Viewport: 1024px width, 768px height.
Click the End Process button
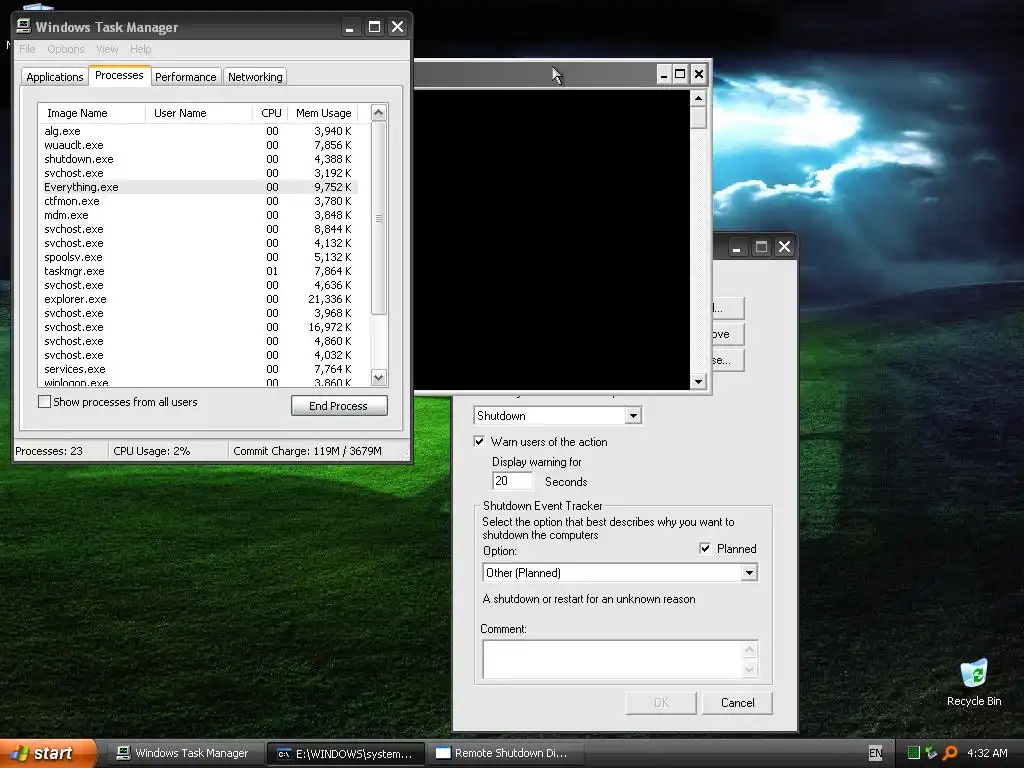pos(339,406)
